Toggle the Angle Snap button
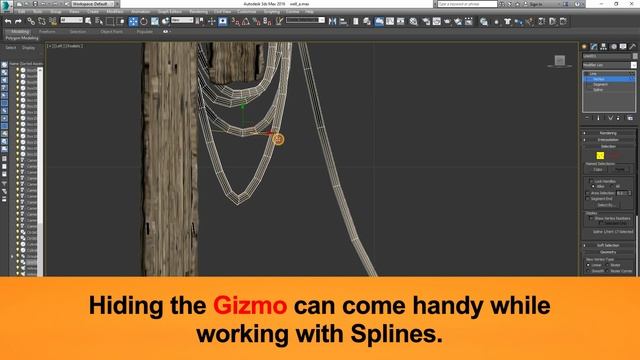This screenshot has height=360, width=640. 246,21
